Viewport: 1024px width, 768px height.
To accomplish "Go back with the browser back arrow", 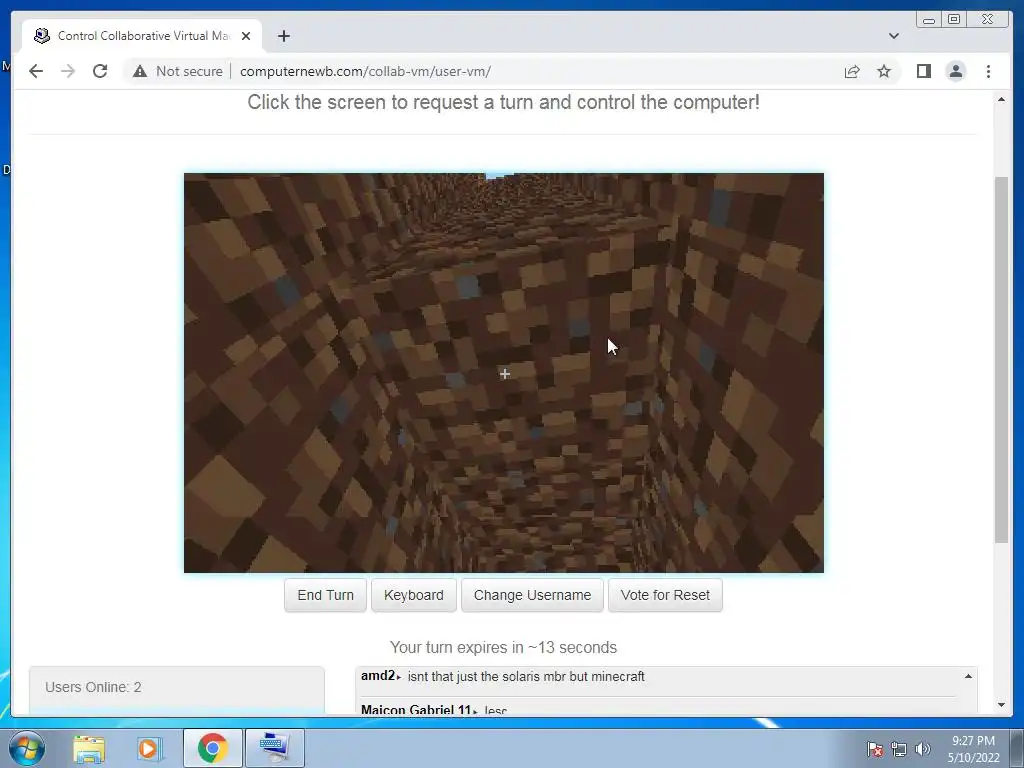I will click(36, 71).
